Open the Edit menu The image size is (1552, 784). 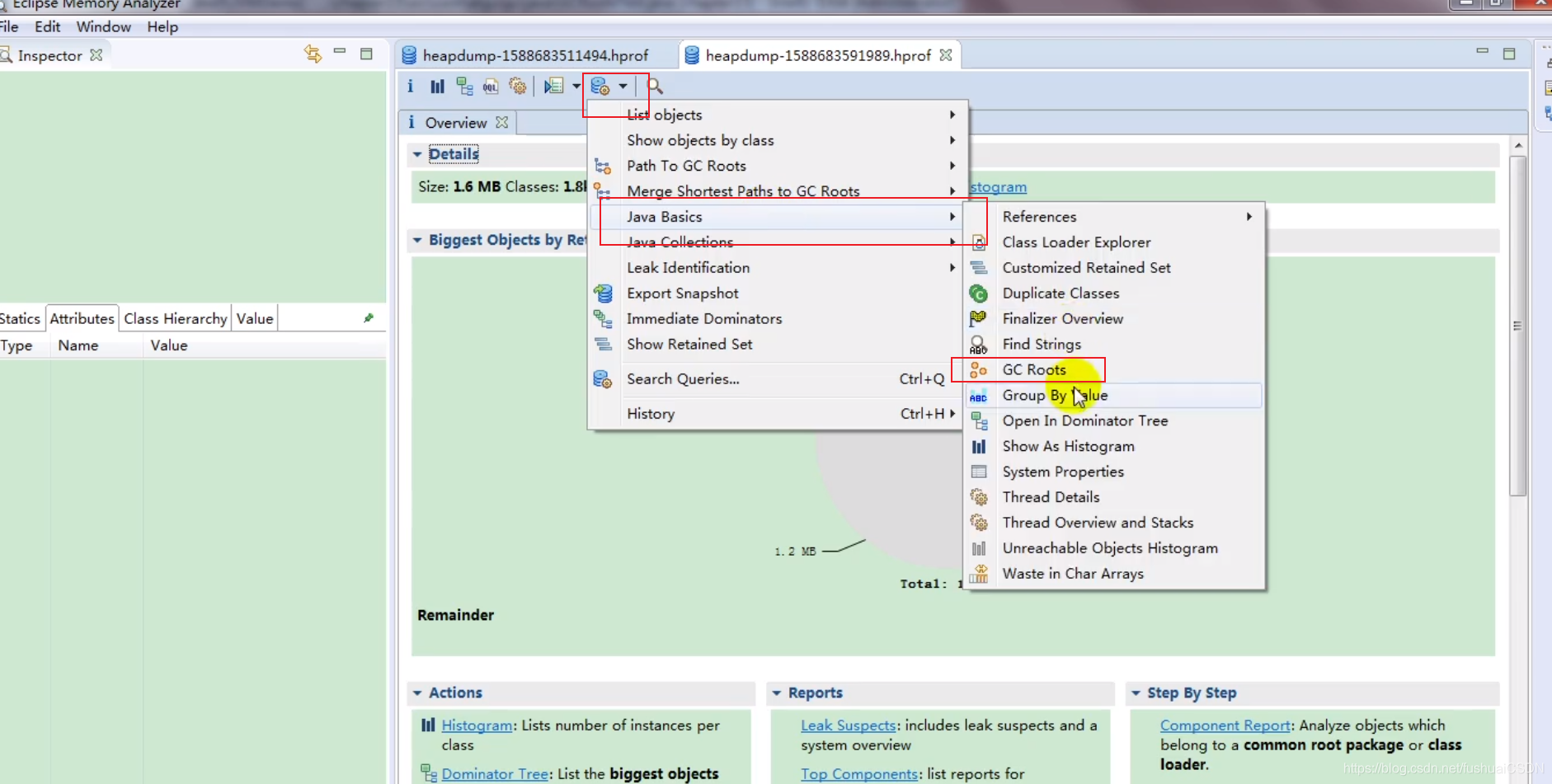(47, 26)
